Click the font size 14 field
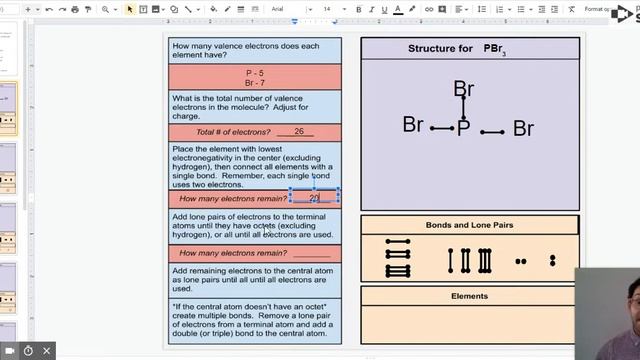Viewport: 640px width, 360px height. [327, 9]
